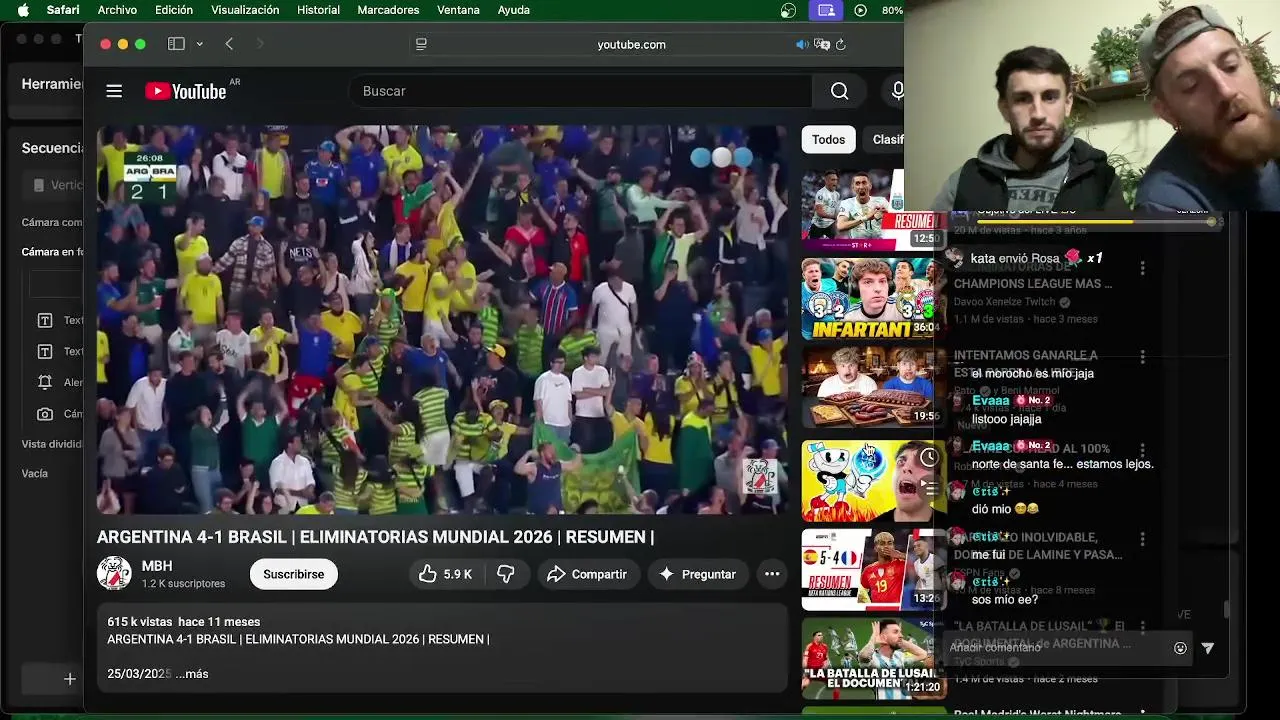Open the Visualización menu
The height and width of the screenshot is (720, 1280).
[x=245, y=10]
